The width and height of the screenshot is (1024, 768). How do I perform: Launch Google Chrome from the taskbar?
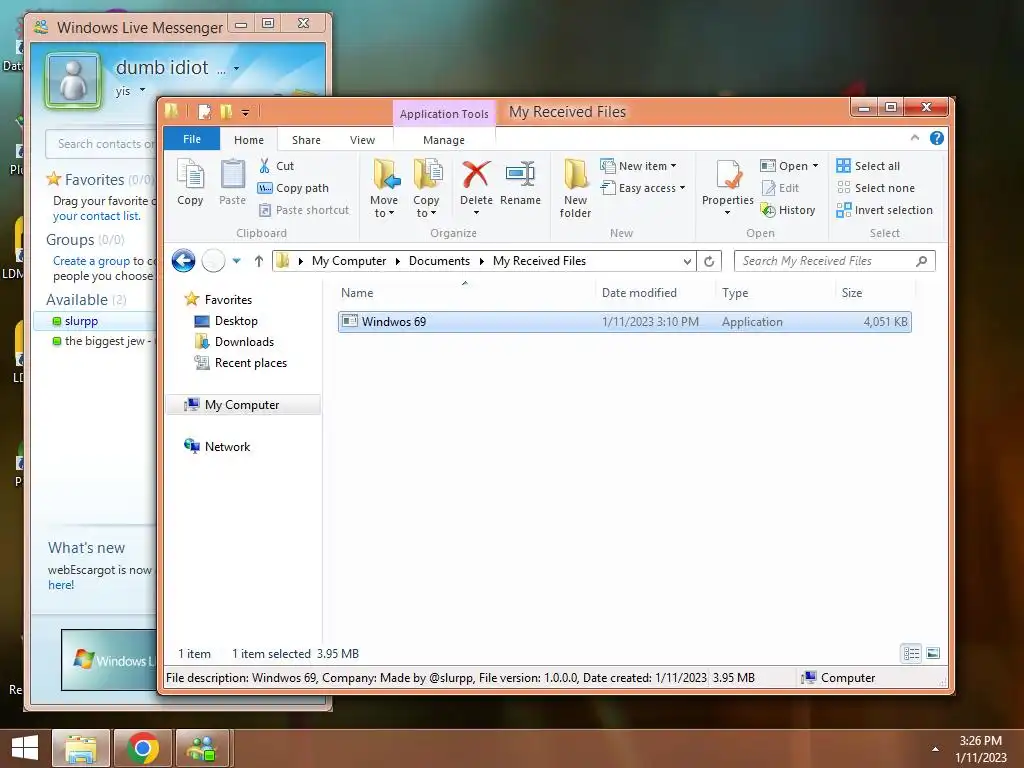pyautogui.click(x=143, y=748)
